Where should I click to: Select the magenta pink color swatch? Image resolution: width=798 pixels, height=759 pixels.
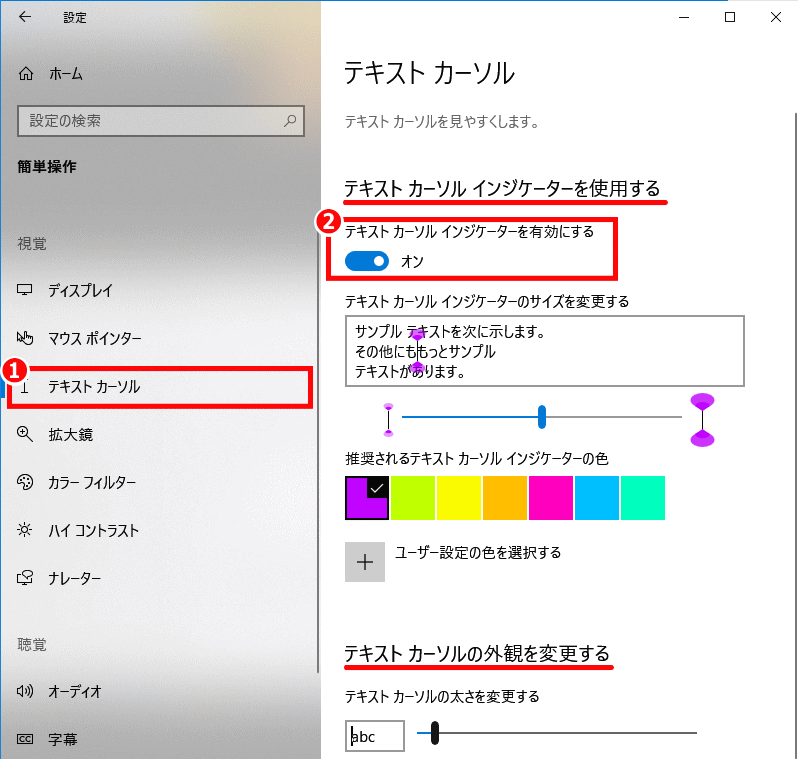[551, 498]
